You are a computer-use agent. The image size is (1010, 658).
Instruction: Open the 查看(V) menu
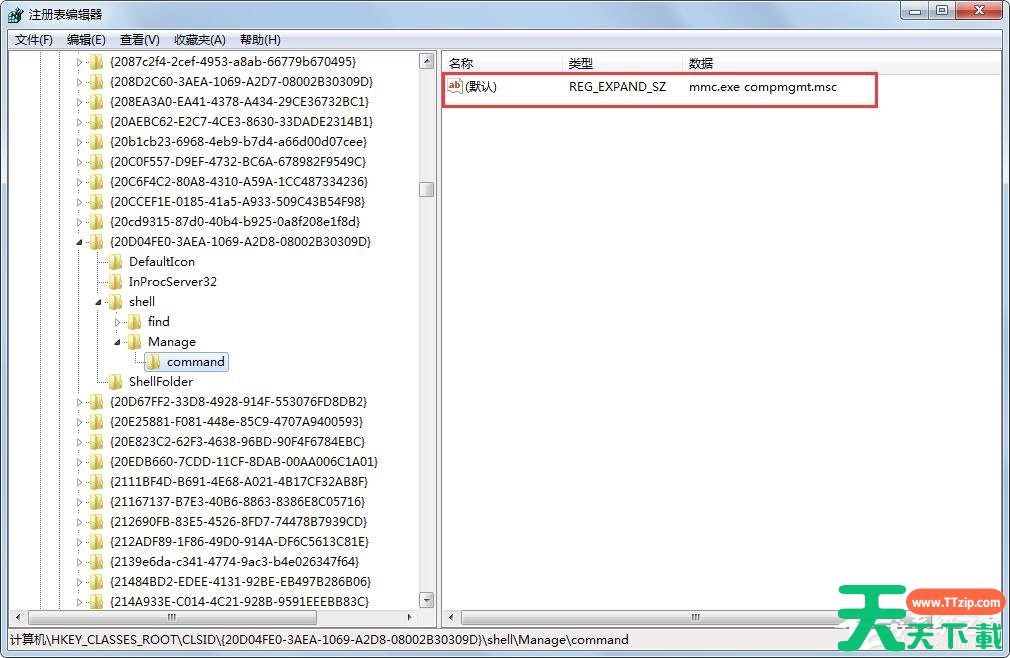[139, 40]
